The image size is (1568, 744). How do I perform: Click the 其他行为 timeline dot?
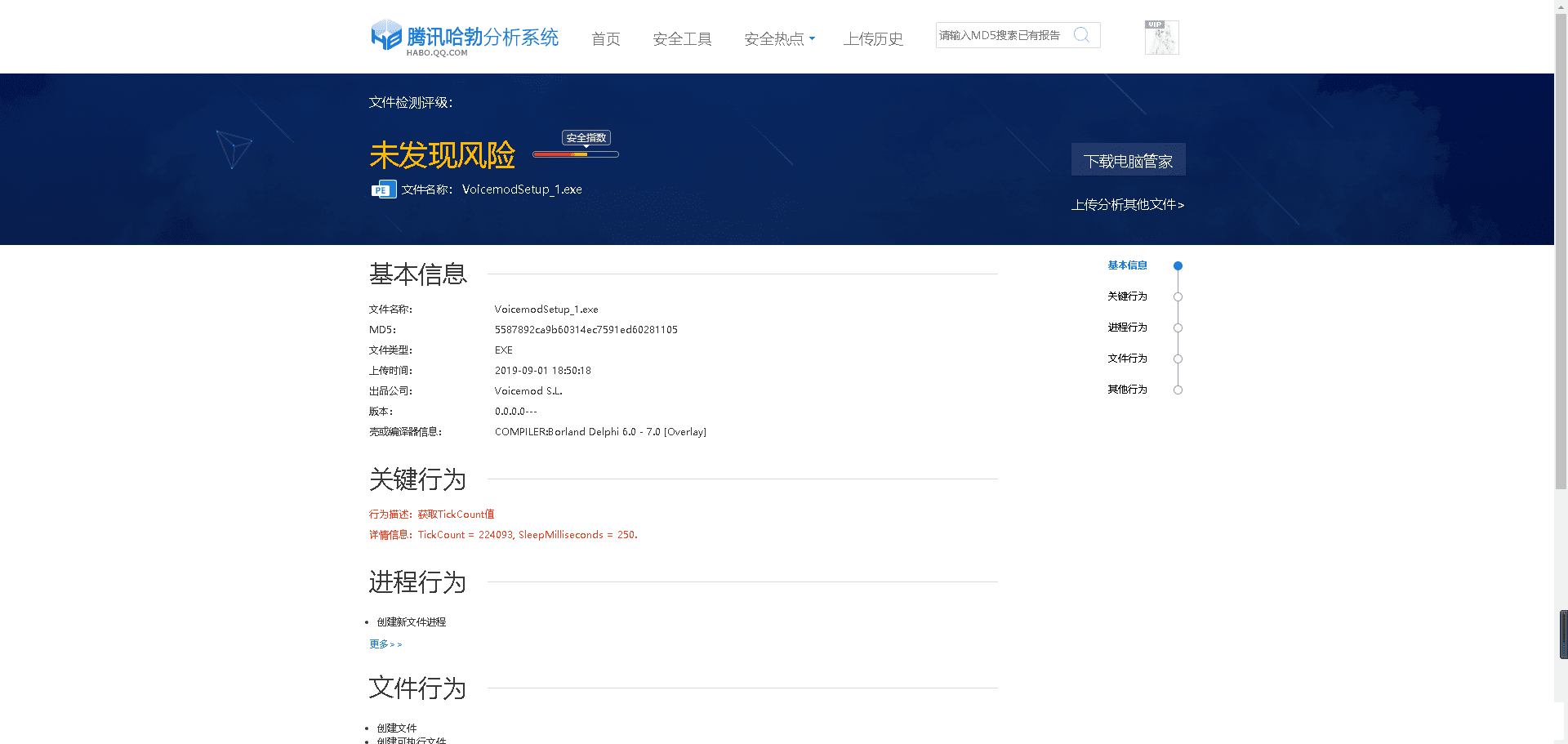(1178, 390)
